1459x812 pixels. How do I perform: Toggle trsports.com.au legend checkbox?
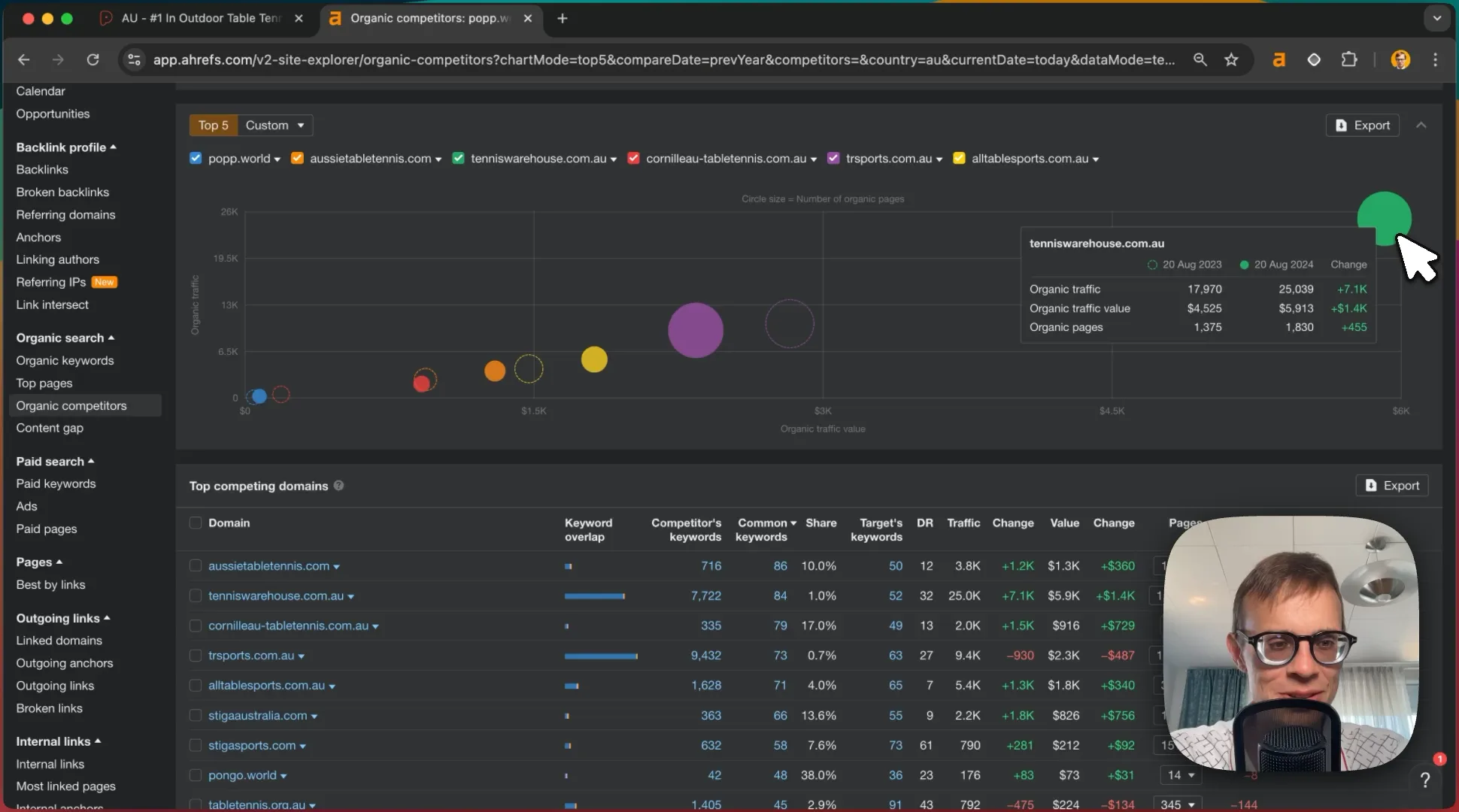[x=833, y=158]
